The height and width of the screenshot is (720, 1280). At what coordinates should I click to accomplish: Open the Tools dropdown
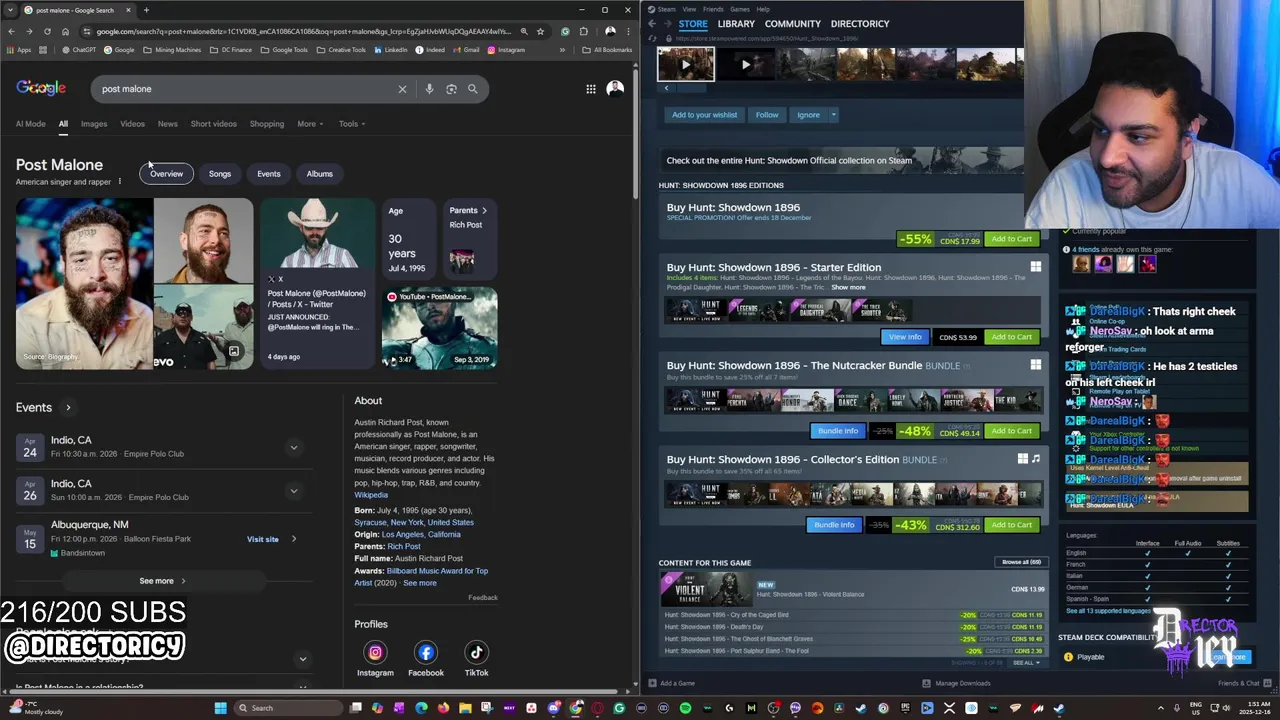[x=352, y=124]
